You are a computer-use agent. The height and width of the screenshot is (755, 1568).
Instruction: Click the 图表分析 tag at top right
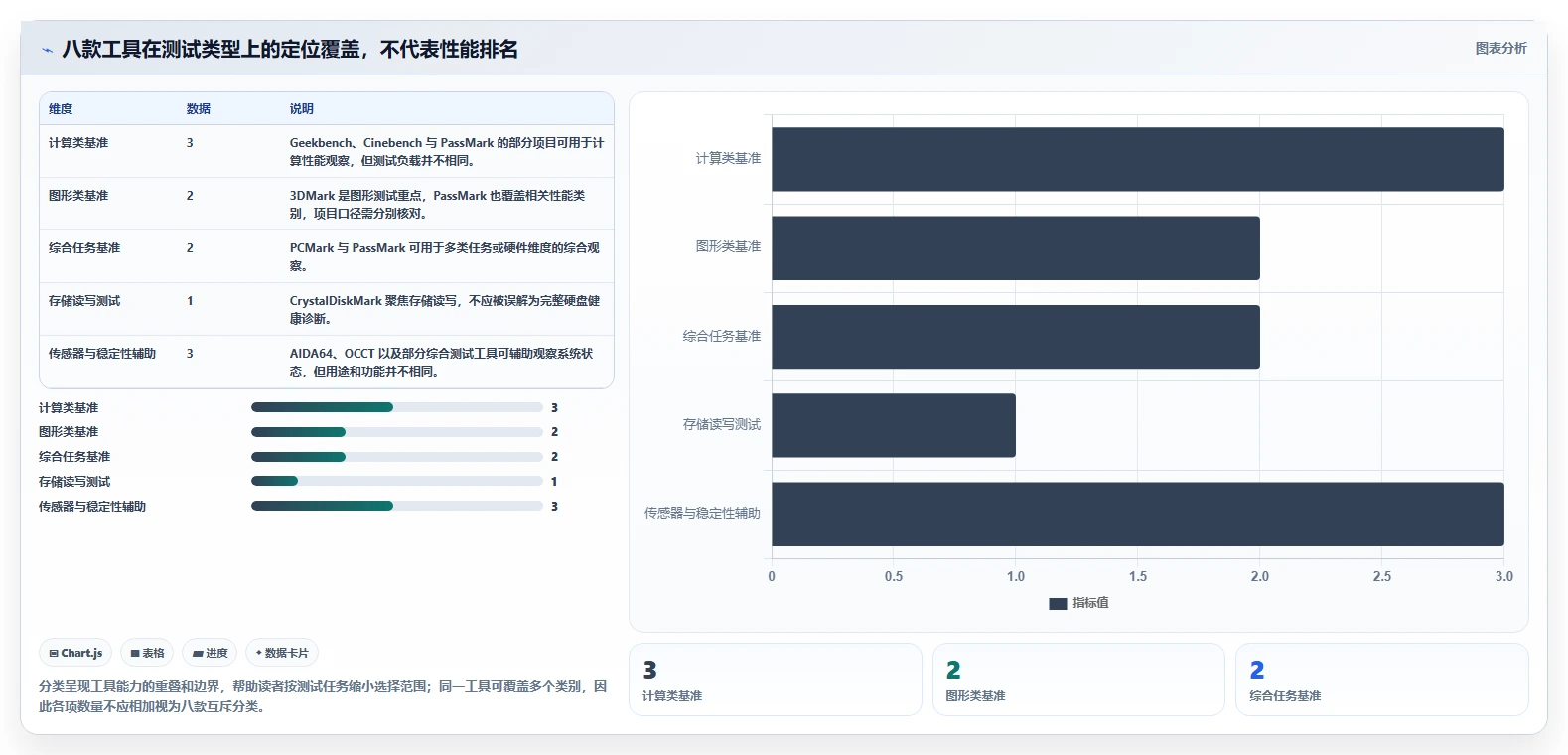(1500, 48)
